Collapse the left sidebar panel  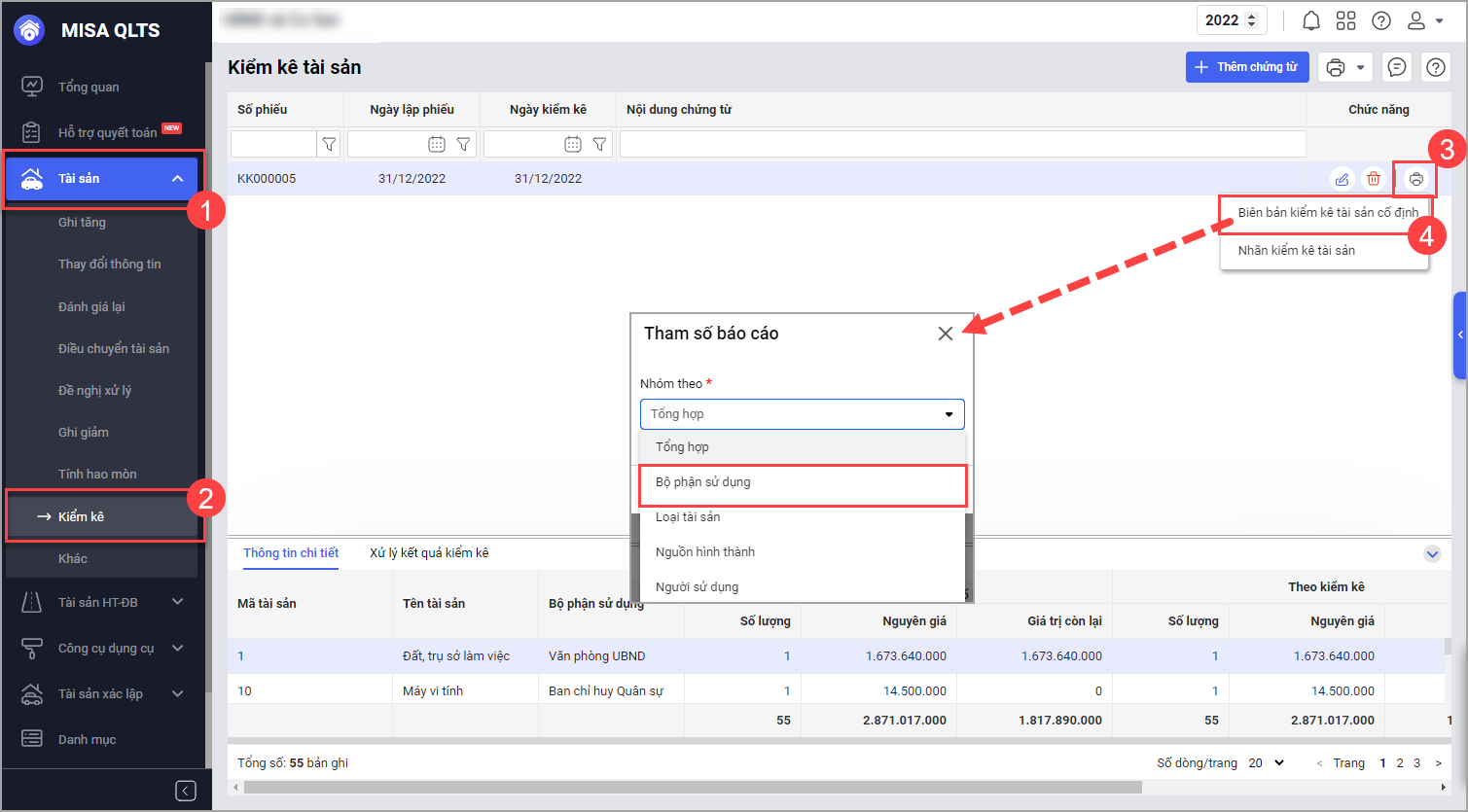point(186,791)
